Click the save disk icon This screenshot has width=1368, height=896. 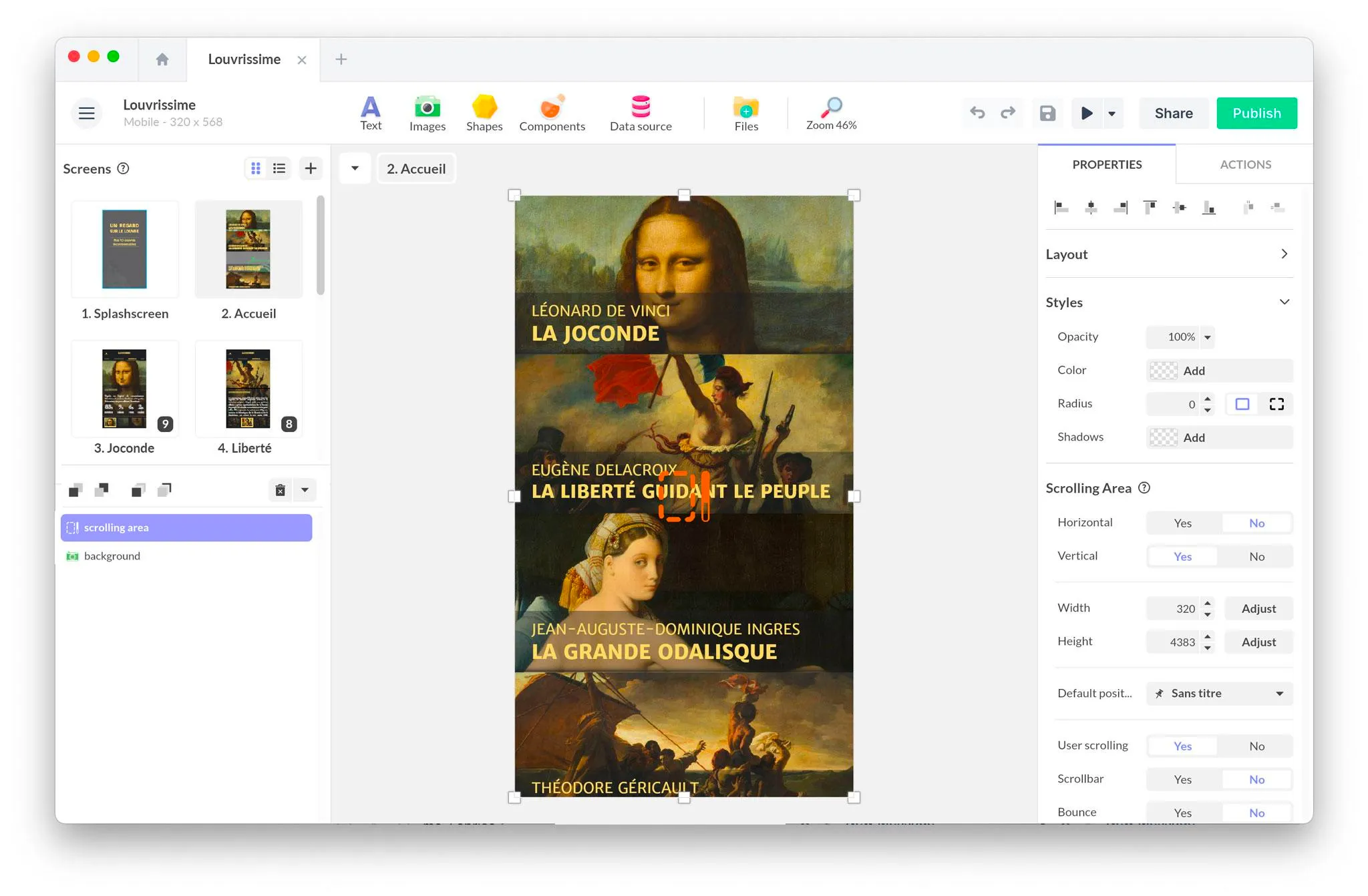click(1047, 113)
